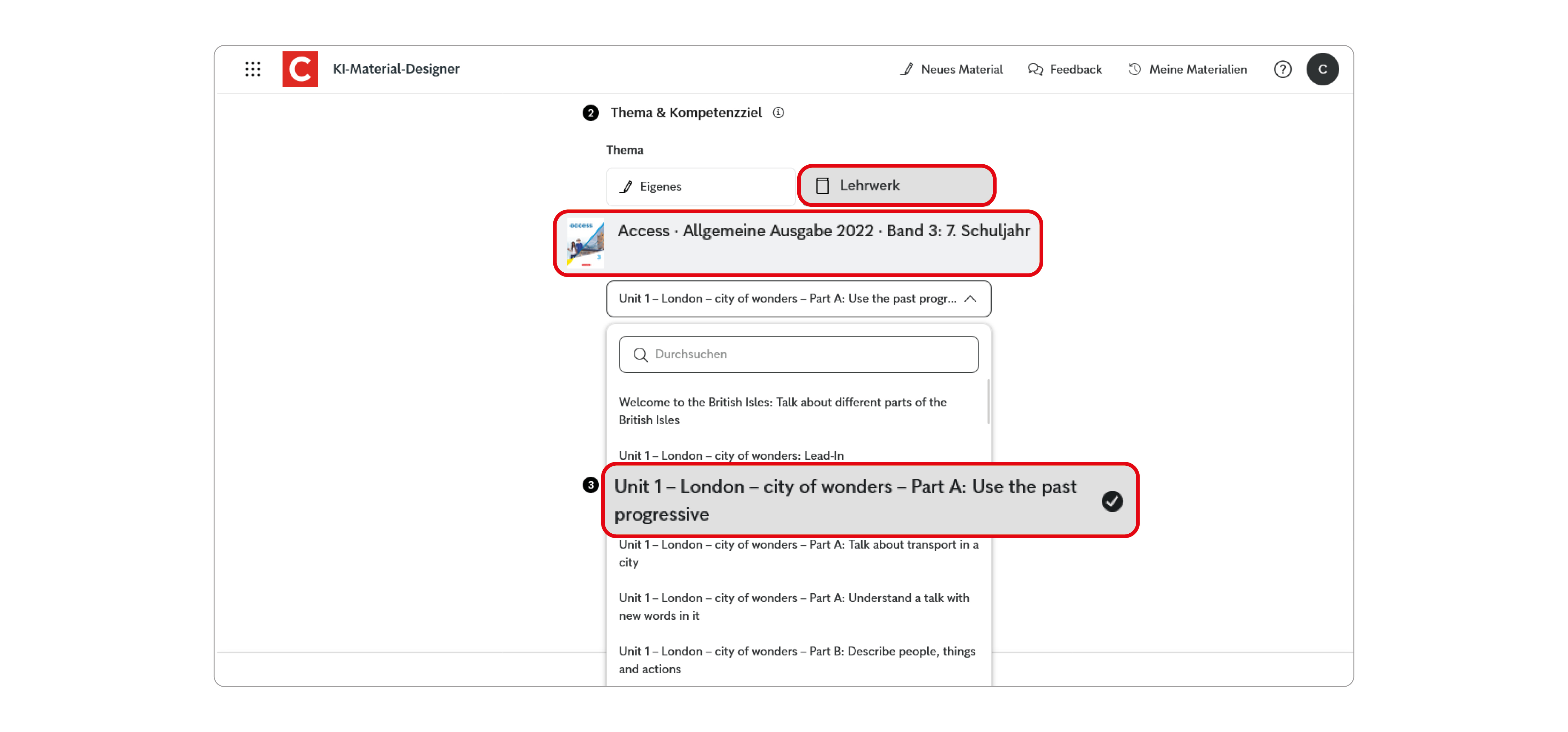Click the history clock icon for Meine Materialien
The height and width of the screenshot is (732, 1568).
click(1134, 69)
